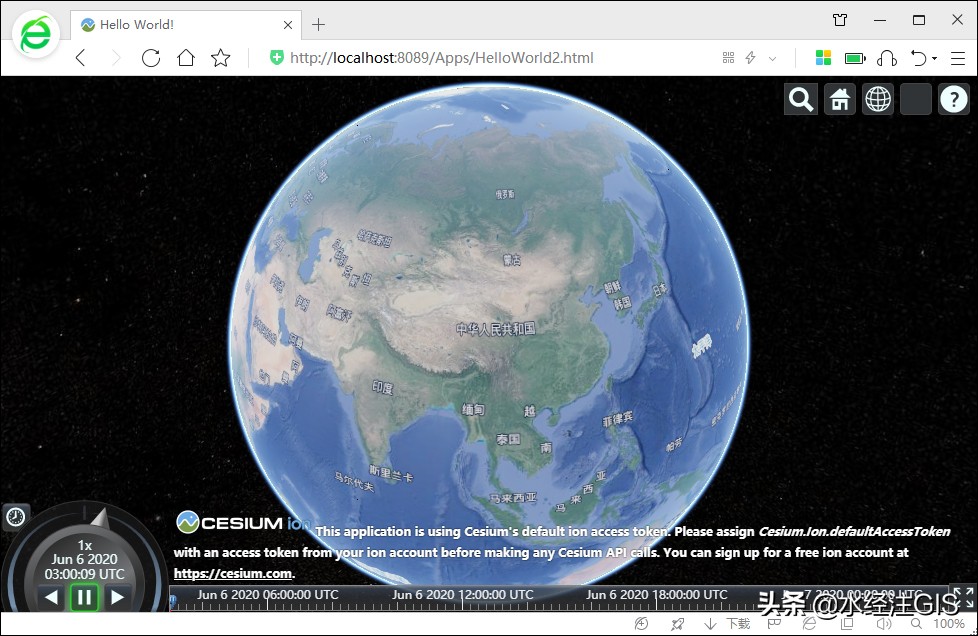Go back to the previous page
The height and width of the screenshot is (636, 978).
pos(80,58)
